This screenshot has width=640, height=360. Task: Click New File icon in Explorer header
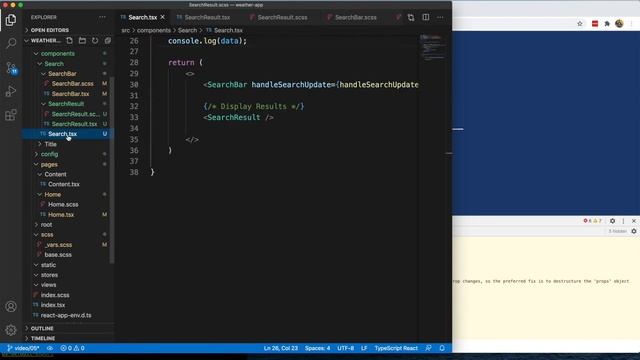point(69,40)
